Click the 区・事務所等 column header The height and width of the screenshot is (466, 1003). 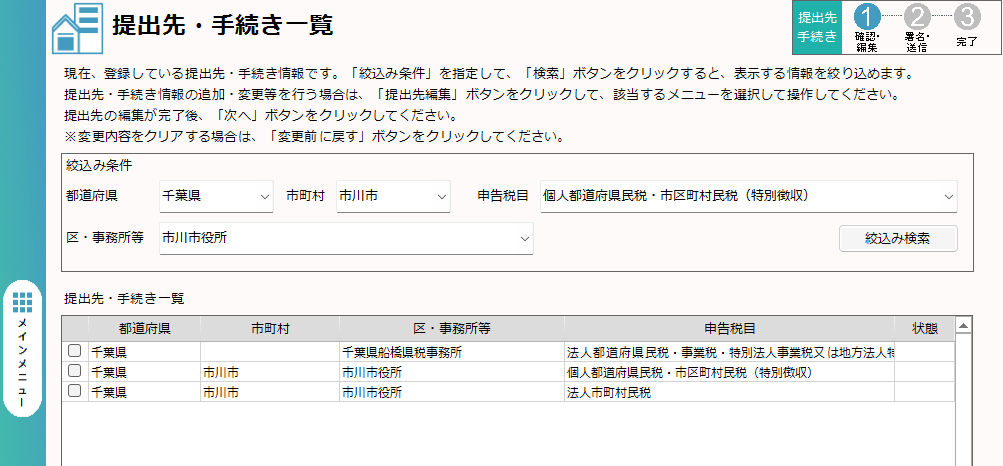point(451,329)
